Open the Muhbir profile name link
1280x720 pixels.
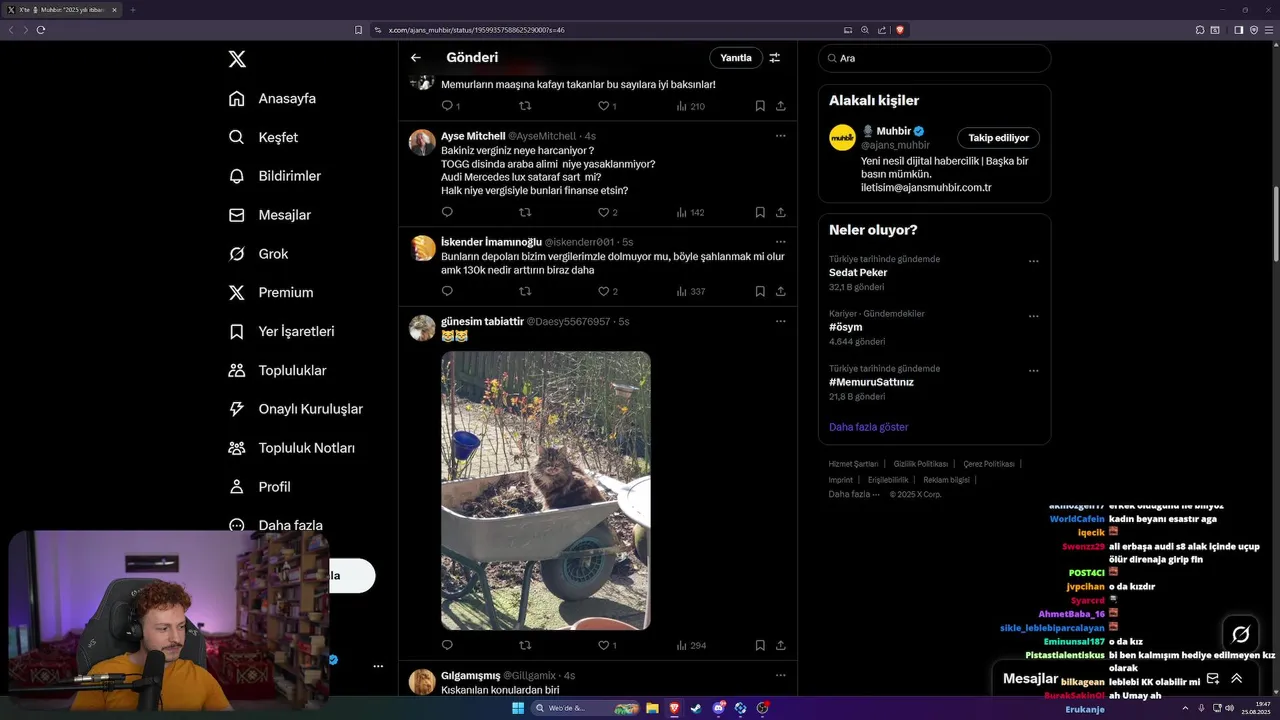pyautogui.click(x=893, y=131)
